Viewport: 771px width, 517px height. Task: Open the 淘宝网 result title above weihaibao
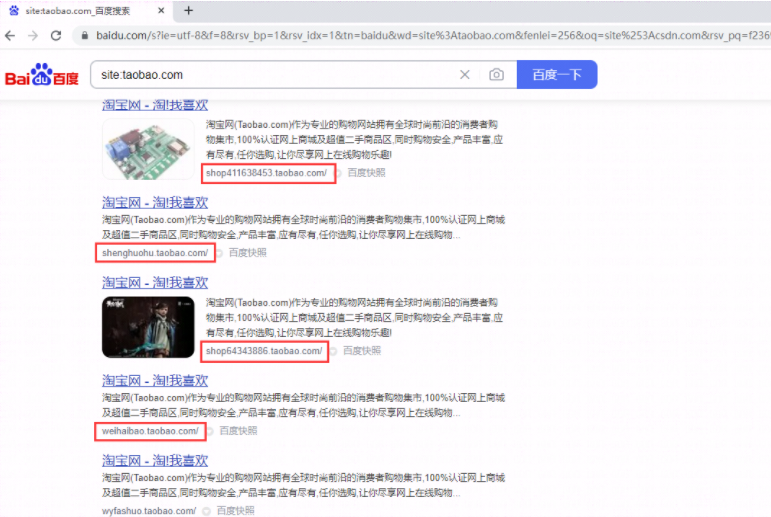click(x=155, y=380)
